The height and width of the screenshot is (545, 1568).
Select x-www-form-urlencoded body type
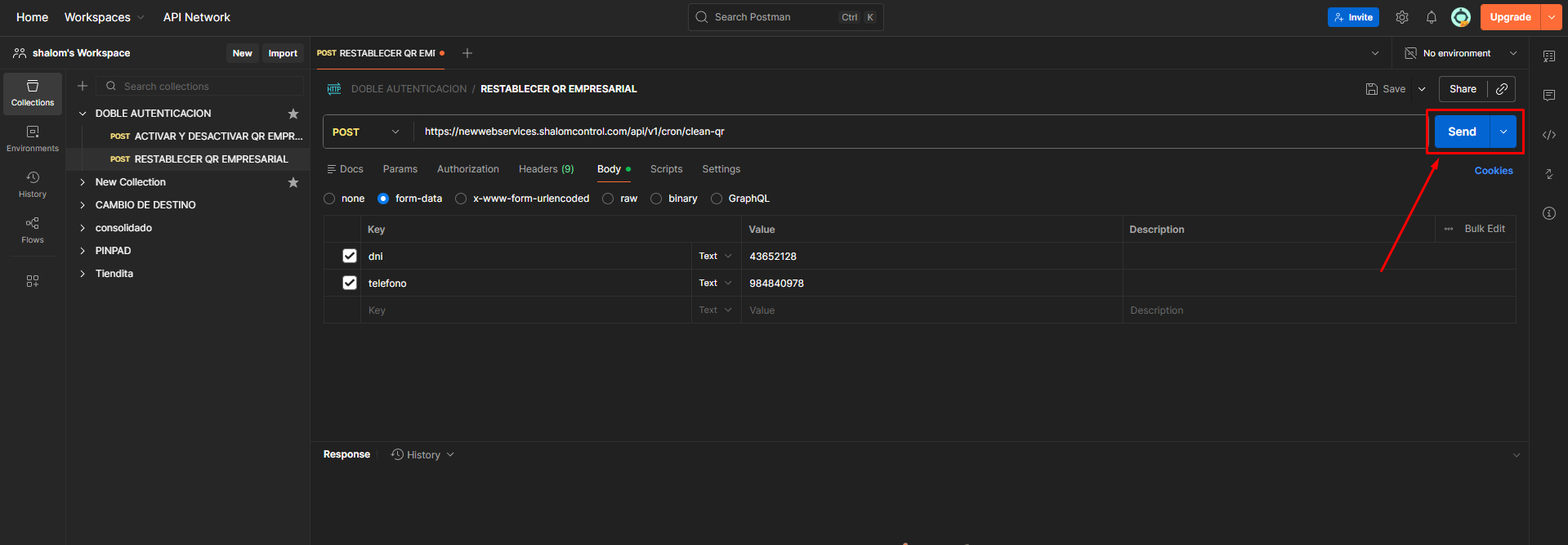pos(461,199)
